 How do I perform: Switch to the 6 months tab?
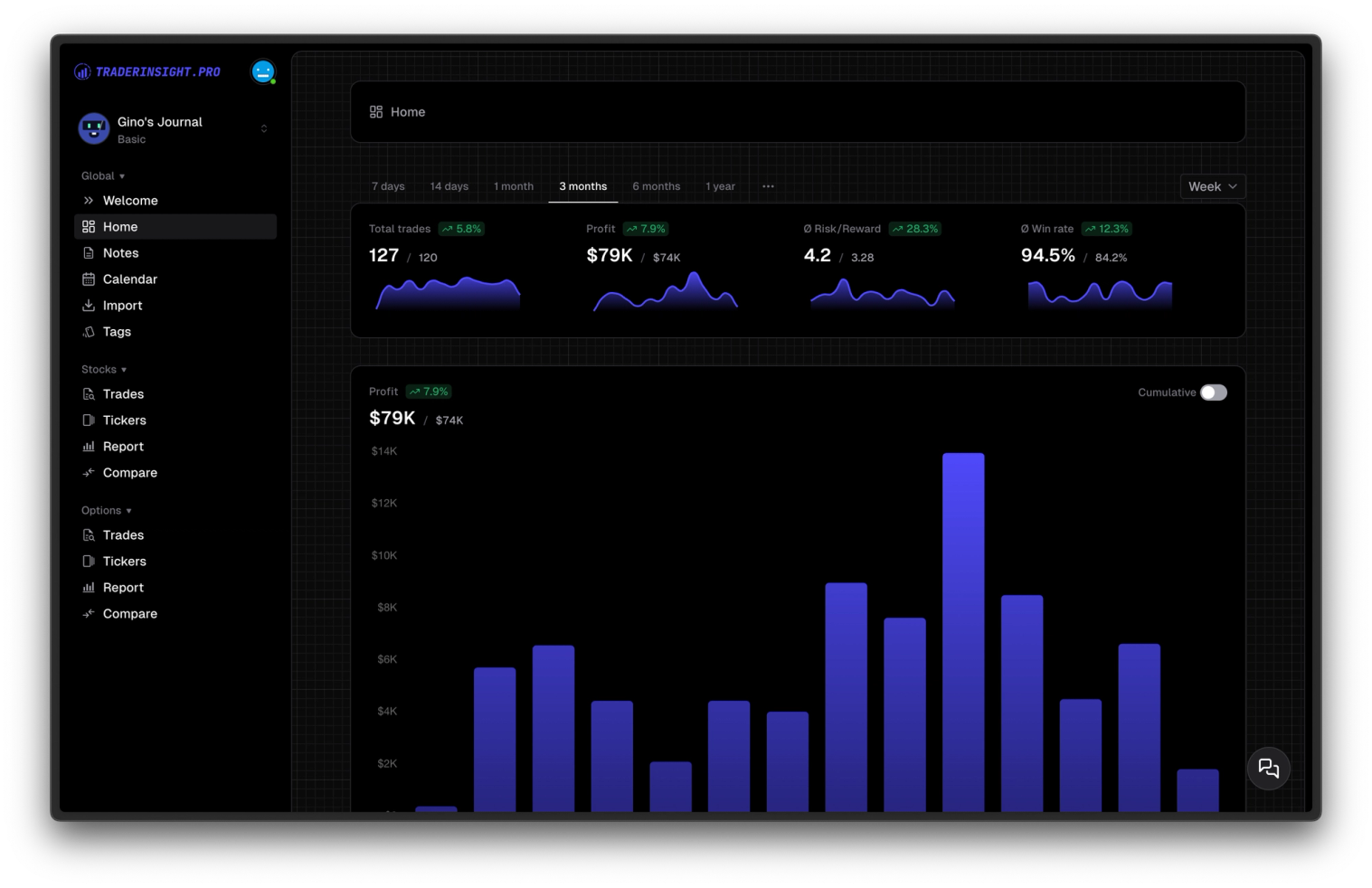[x=656, y=186]
